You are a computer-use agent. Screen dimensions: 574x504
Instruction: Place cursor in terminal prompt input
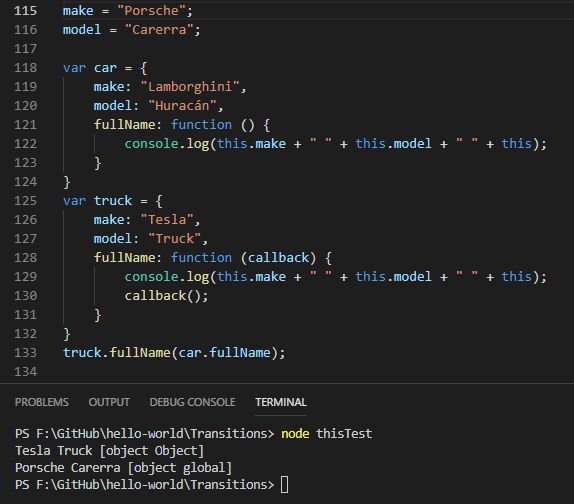(x=284, y=485)
